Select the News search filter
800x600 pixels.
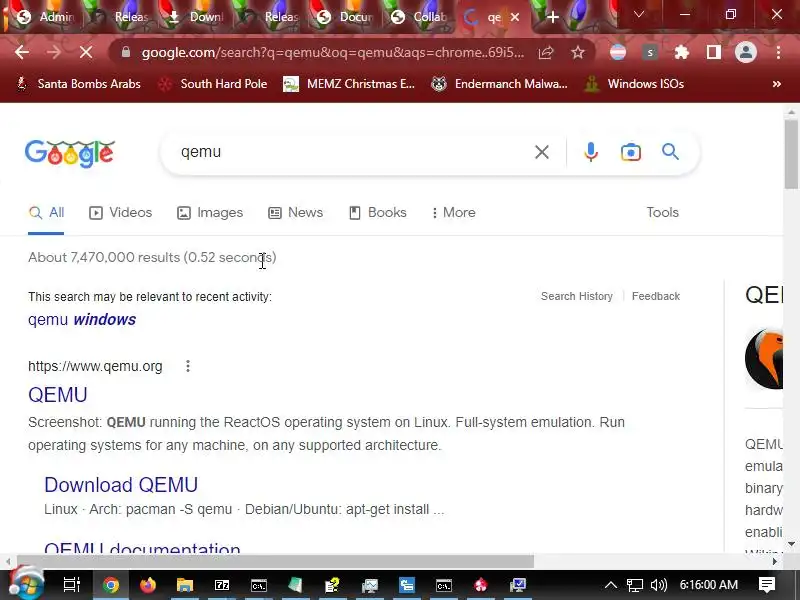295,213
